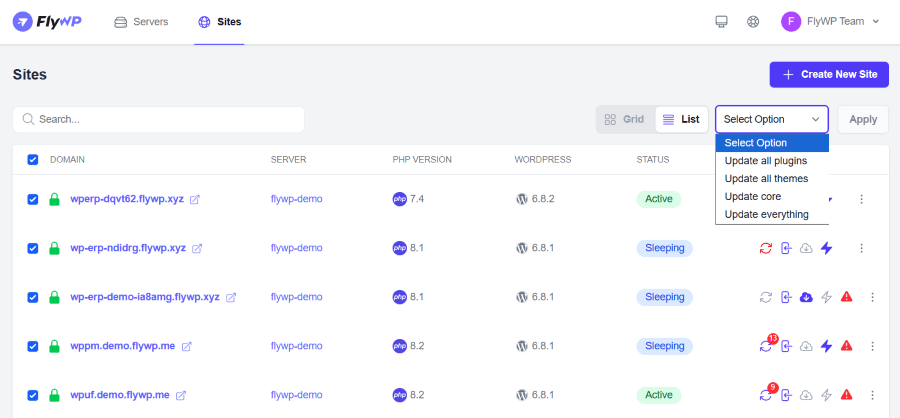This screenshot has height=418, width=900.
Task: Click update icon for wp-erp-demo-ia8amg row
Action: (x=766, y=297)
